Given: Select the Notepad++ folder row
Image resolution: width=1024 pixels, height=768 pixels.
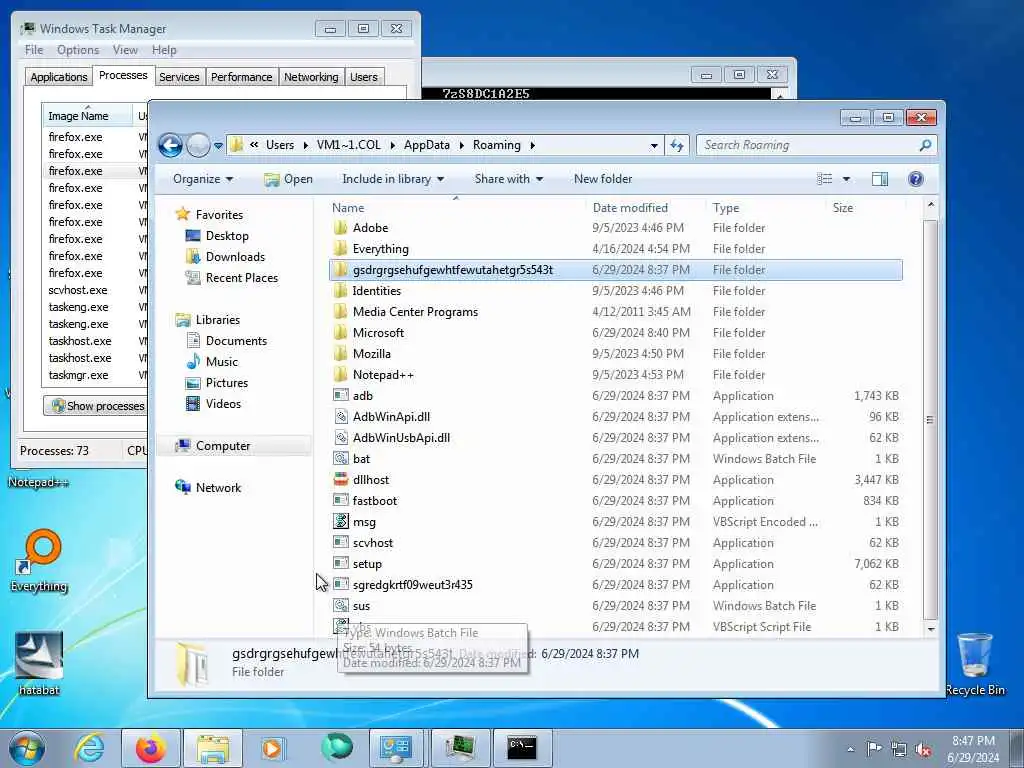Looking at the screenshot, I should point(616,374).
